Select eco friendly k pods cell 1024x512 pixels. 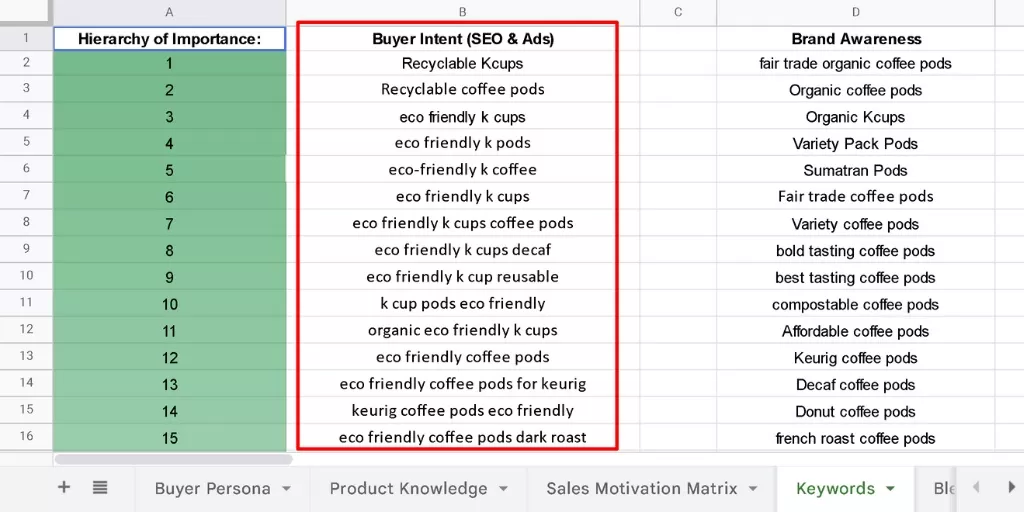pyautogui.click(x=462, y=143)
